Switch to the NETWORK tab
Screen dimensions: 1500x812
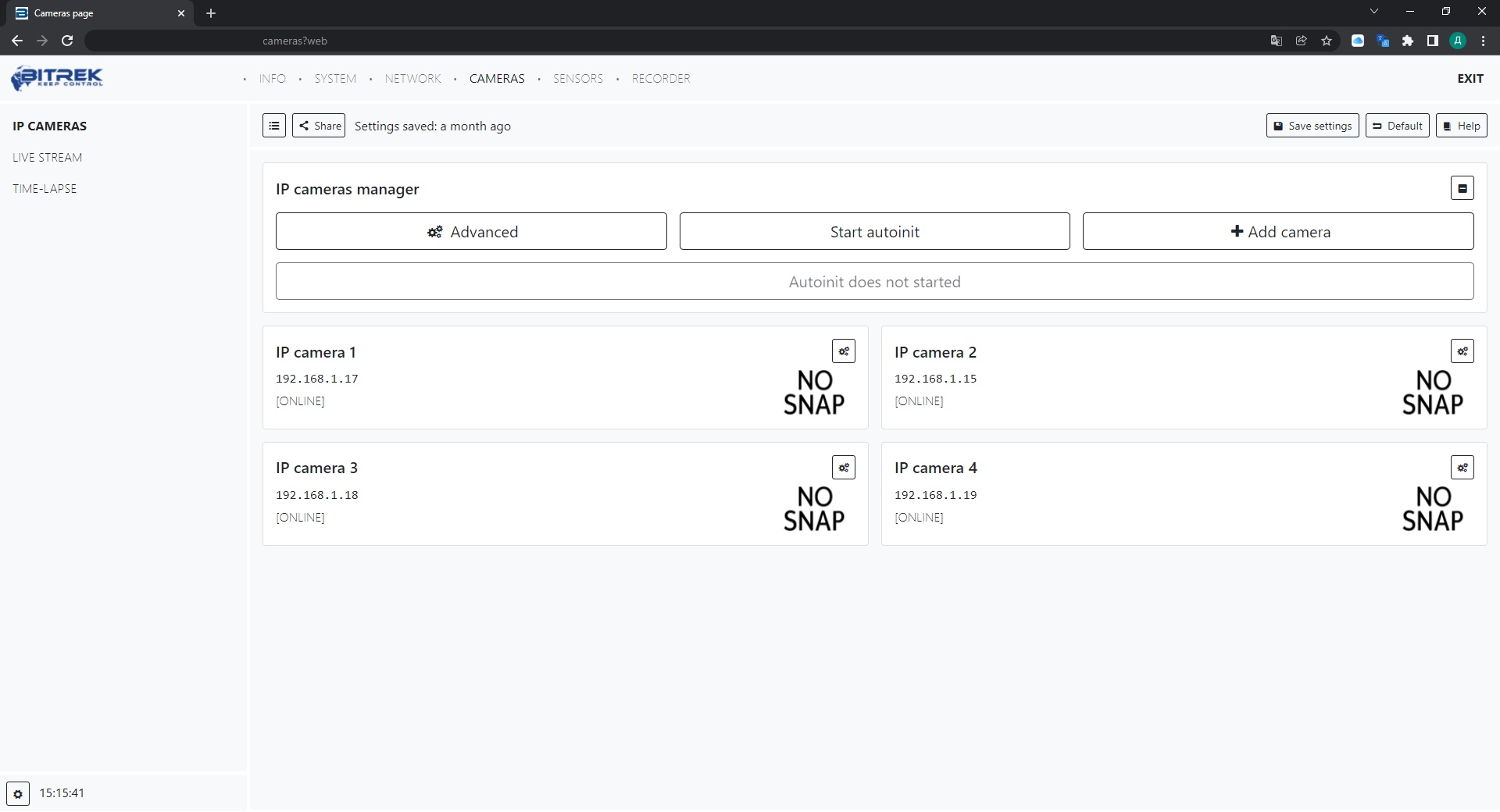412,79
